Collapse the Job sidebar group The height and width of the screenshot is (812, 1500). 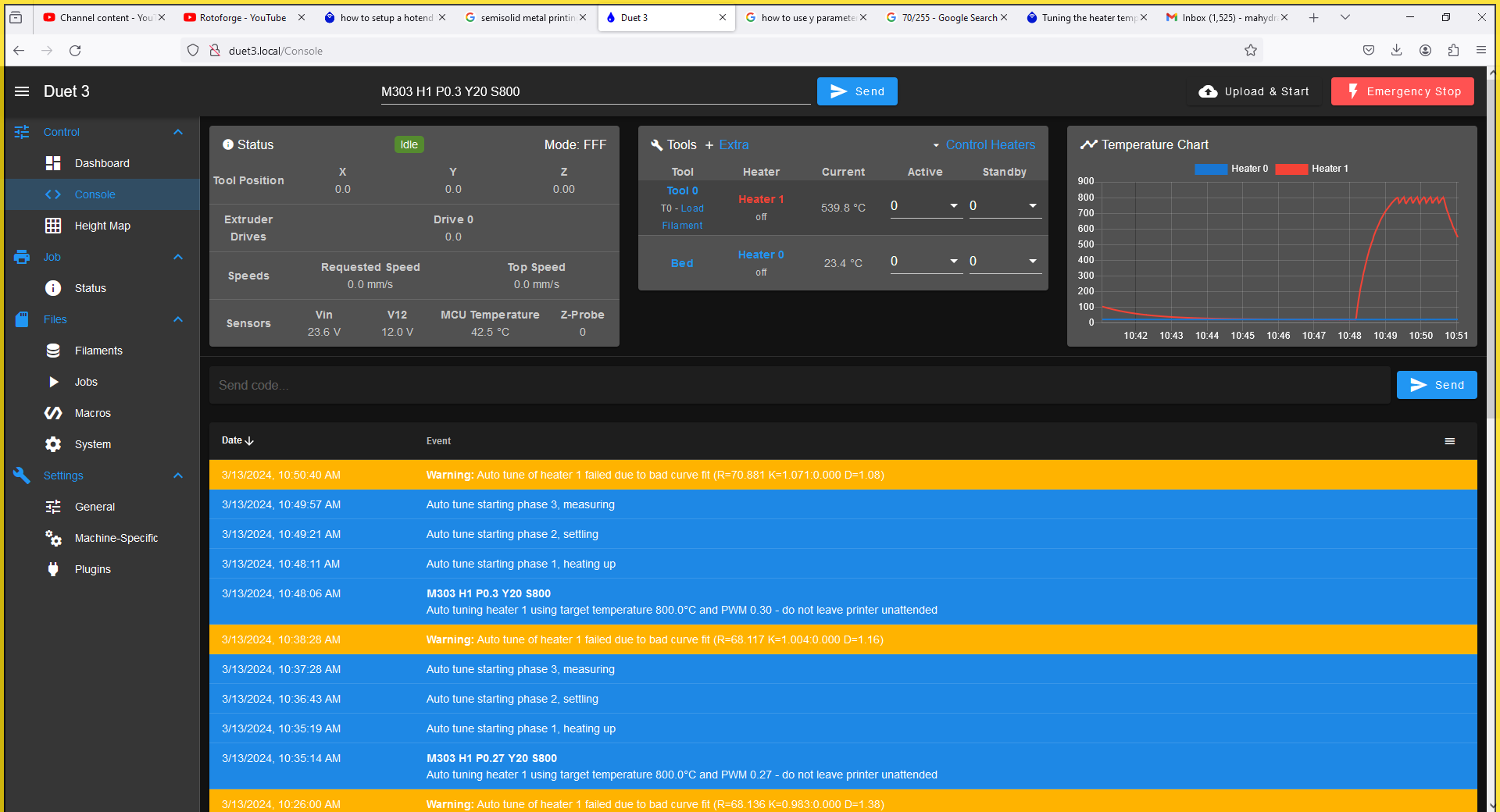[x=178, y=257]
